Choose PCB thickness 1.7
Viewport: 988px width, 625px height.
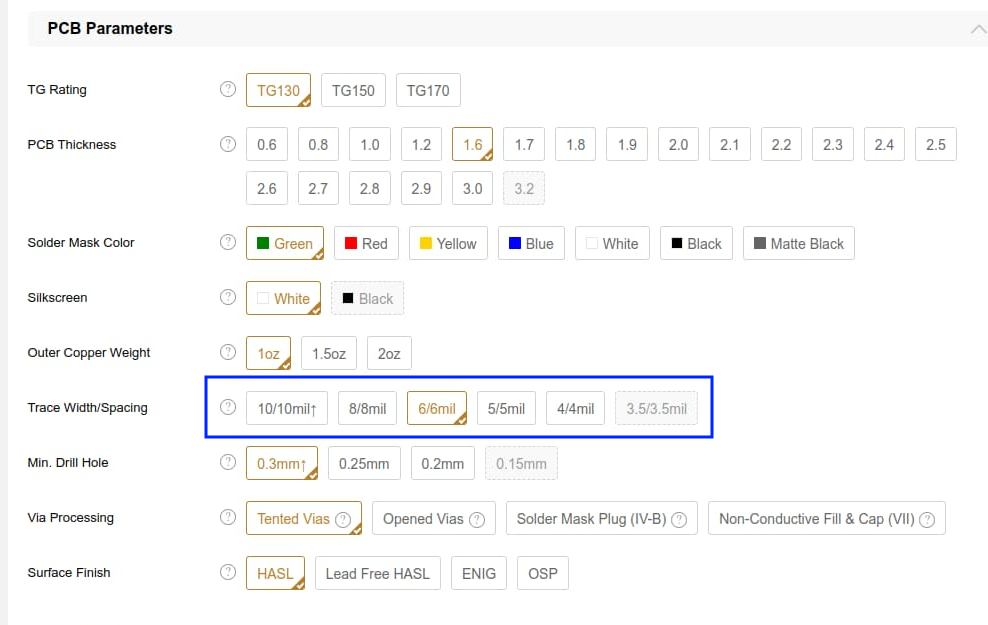524,144
